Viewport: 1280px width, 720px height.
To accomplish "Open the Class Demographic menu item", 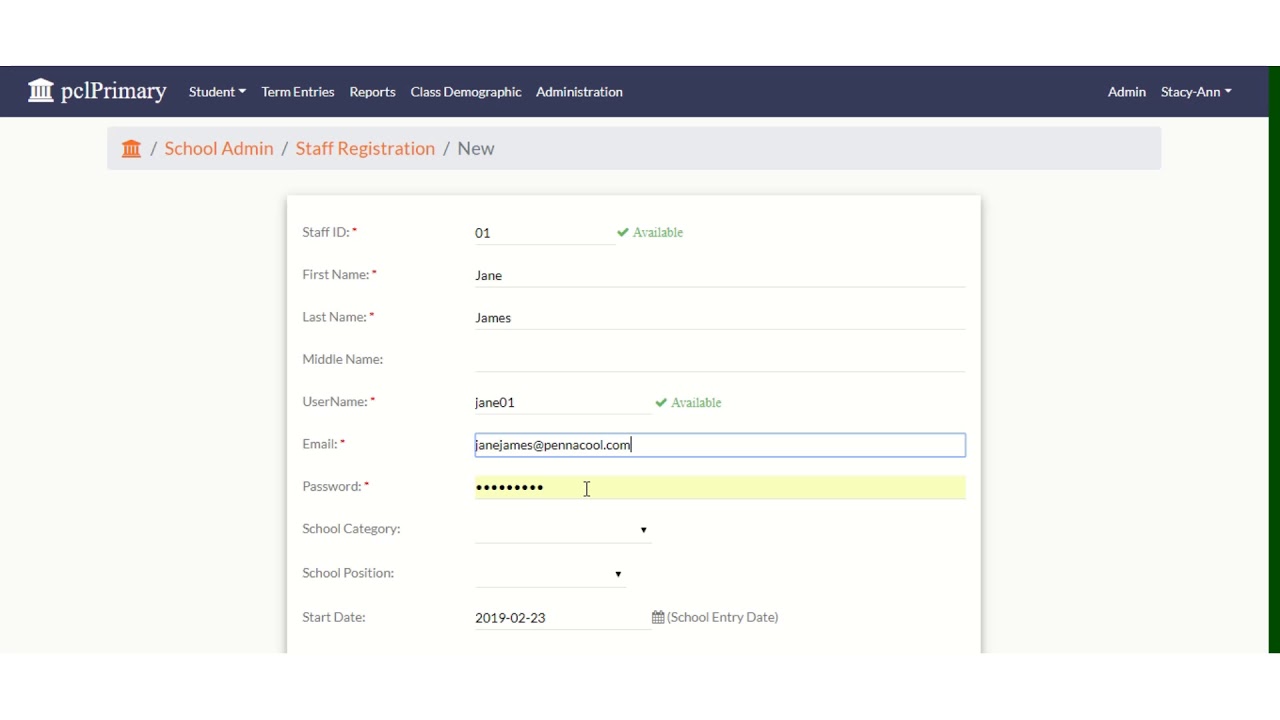I will (466, 92).
